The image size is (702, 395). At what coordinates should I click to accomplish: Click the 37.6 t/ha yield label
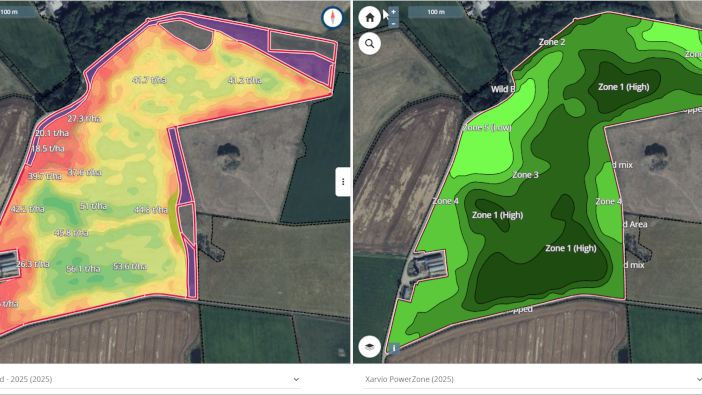[85, 172]
